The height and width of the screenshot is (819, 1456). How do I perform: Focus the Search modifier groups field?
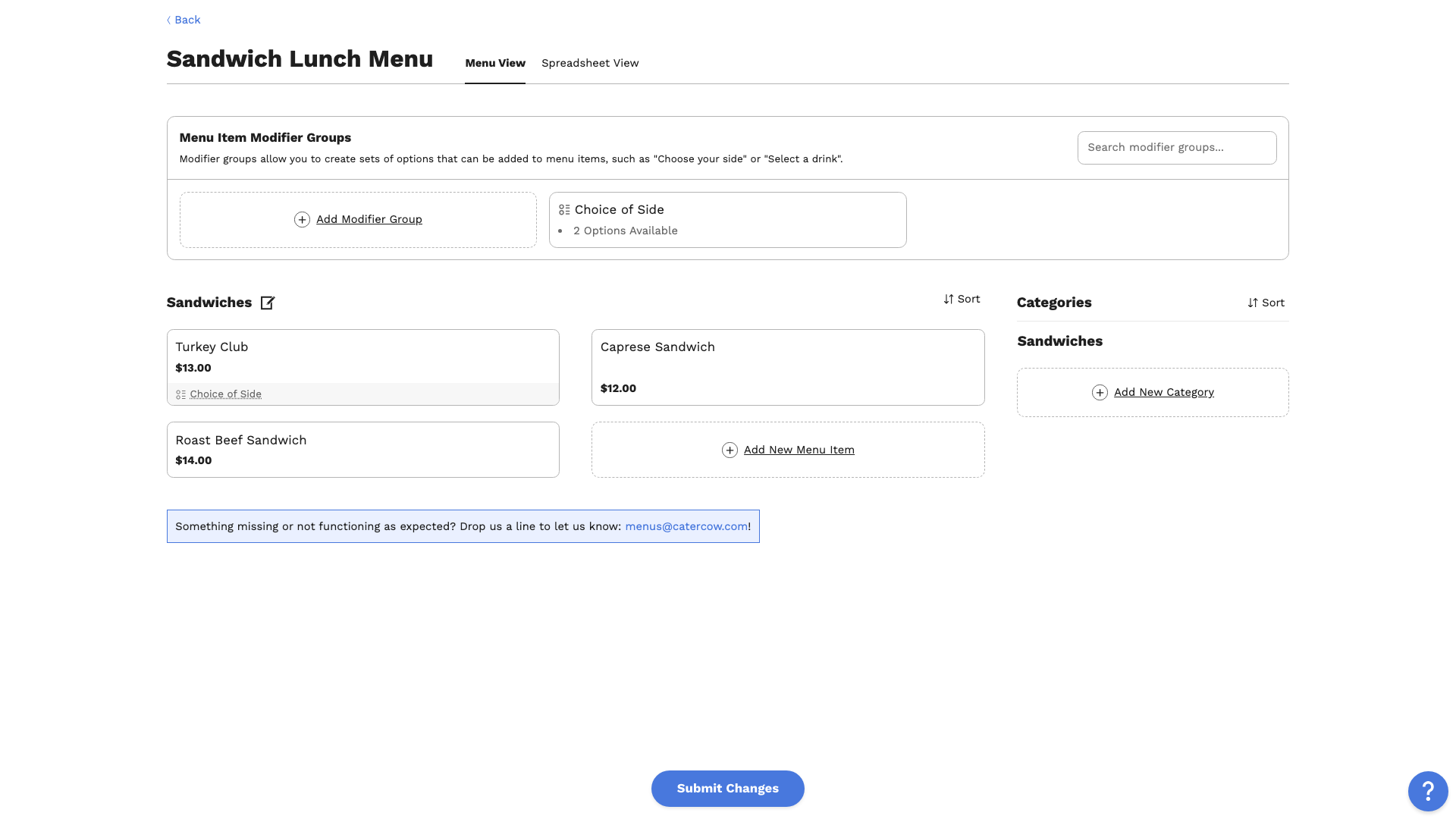(1177, 148)
